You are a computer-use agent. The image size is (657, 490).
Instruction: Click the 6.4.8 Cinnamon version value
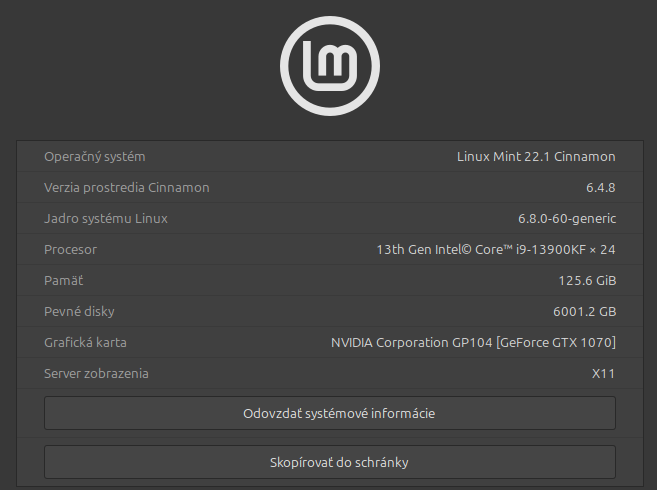tap(600, 188)
